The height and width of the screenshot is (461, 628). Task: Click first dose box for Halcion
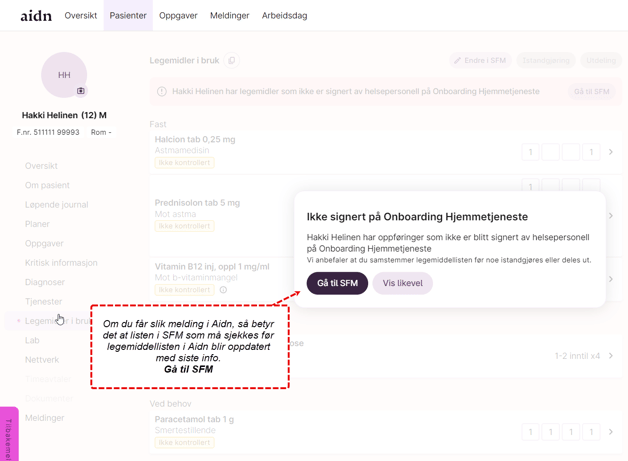click(x=530, y=152)
